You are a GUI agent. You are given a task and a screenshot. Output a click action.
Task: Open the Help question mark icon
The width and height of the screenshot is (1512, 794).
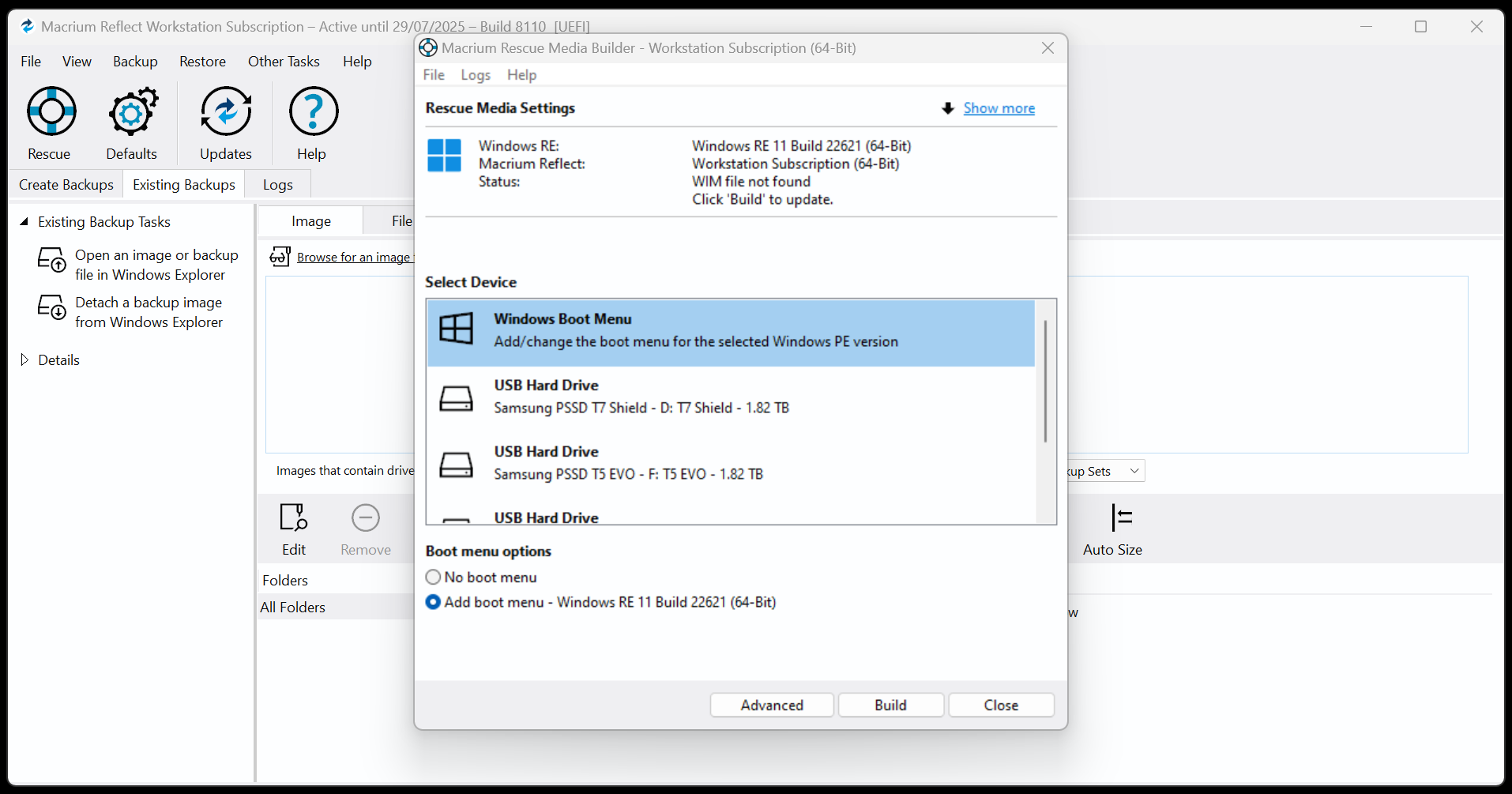(x=313, y=111)
